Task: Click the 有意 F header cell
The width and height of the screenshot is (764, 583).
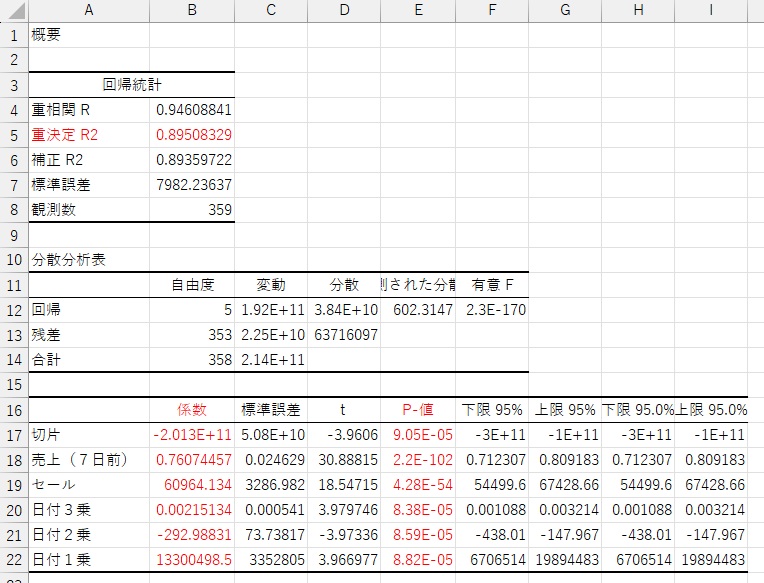Action: click(x=491, y=285)
